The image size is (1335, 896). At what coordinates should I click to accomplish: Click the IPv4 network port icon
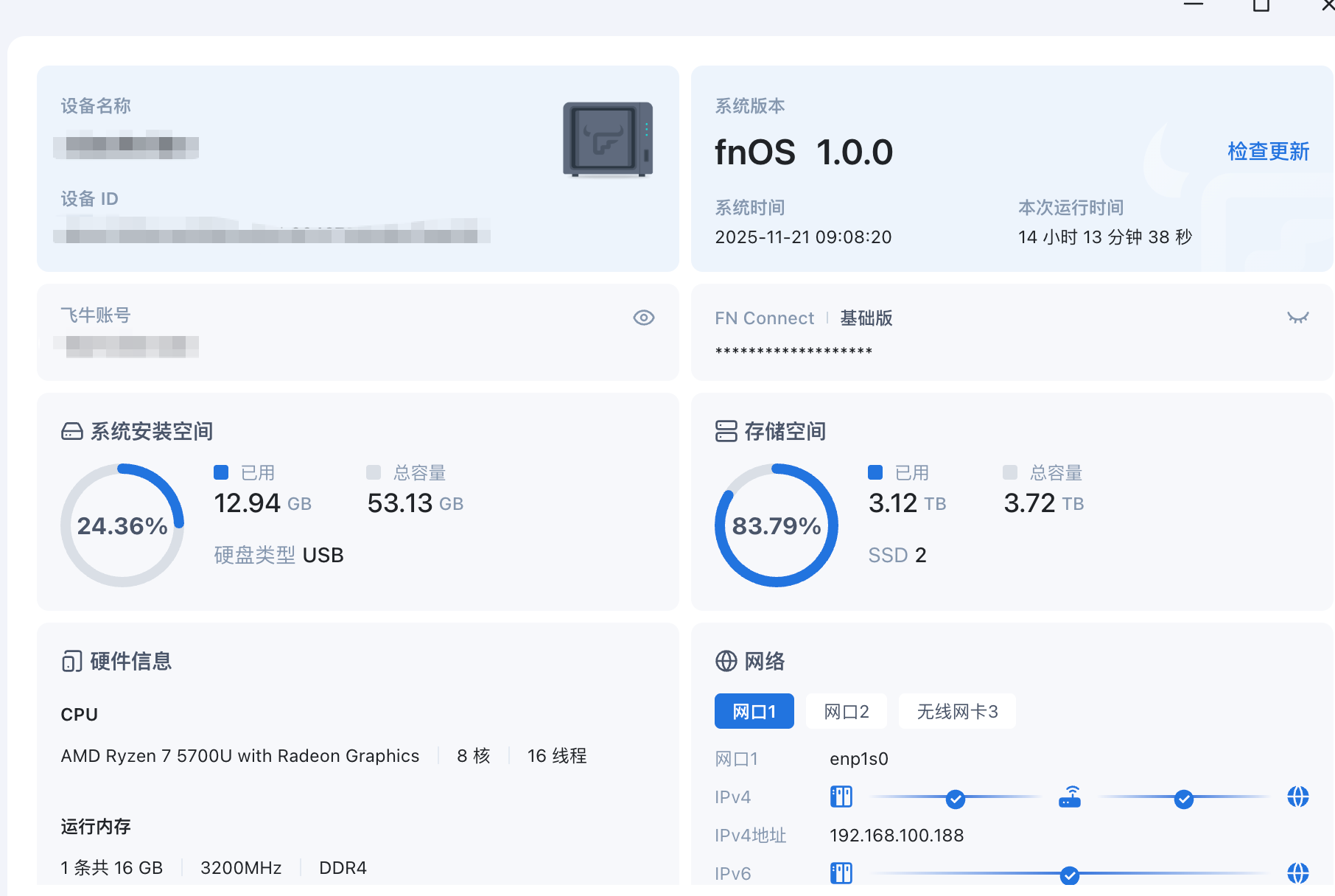pos(841,797)
